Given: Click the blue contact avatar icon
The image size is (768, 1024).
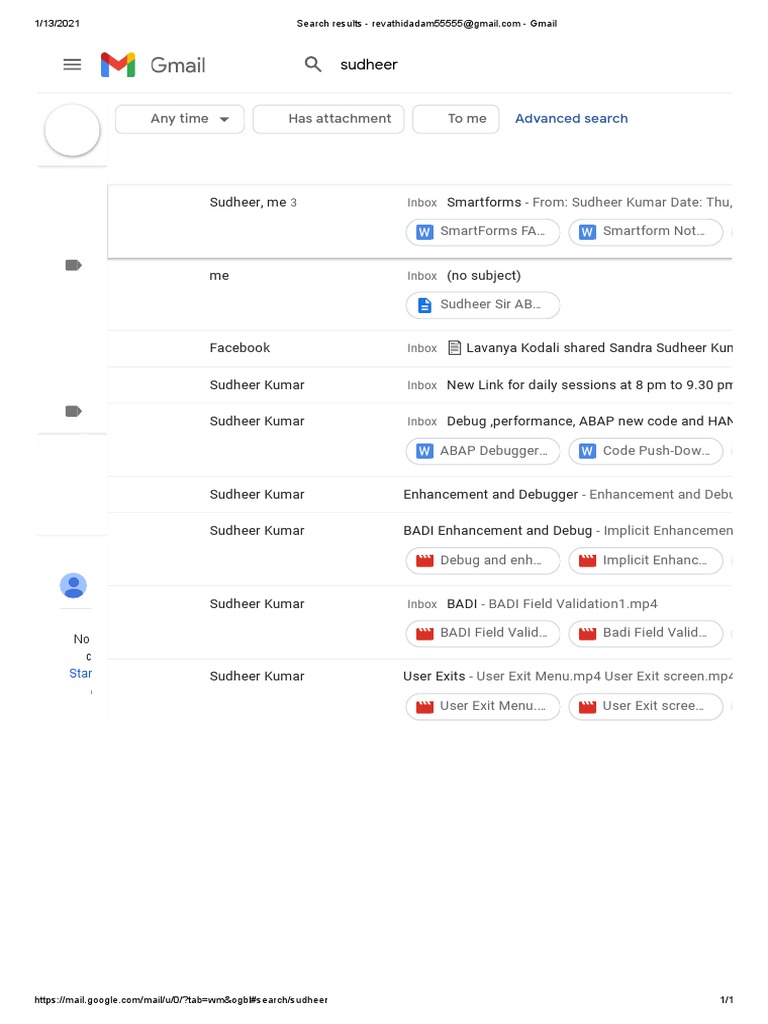Looking at the screenshot, I should (x=73, y=586).
